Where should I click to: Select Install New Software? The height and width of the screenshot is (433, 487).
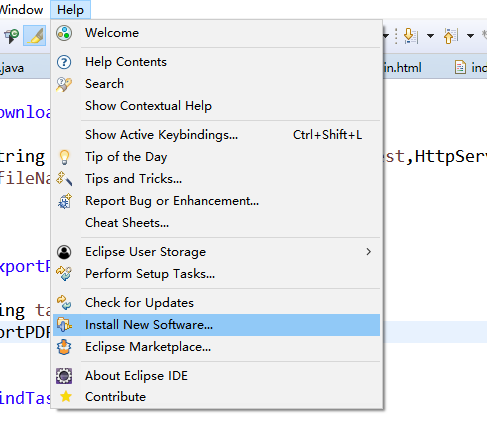pos(216,325)
